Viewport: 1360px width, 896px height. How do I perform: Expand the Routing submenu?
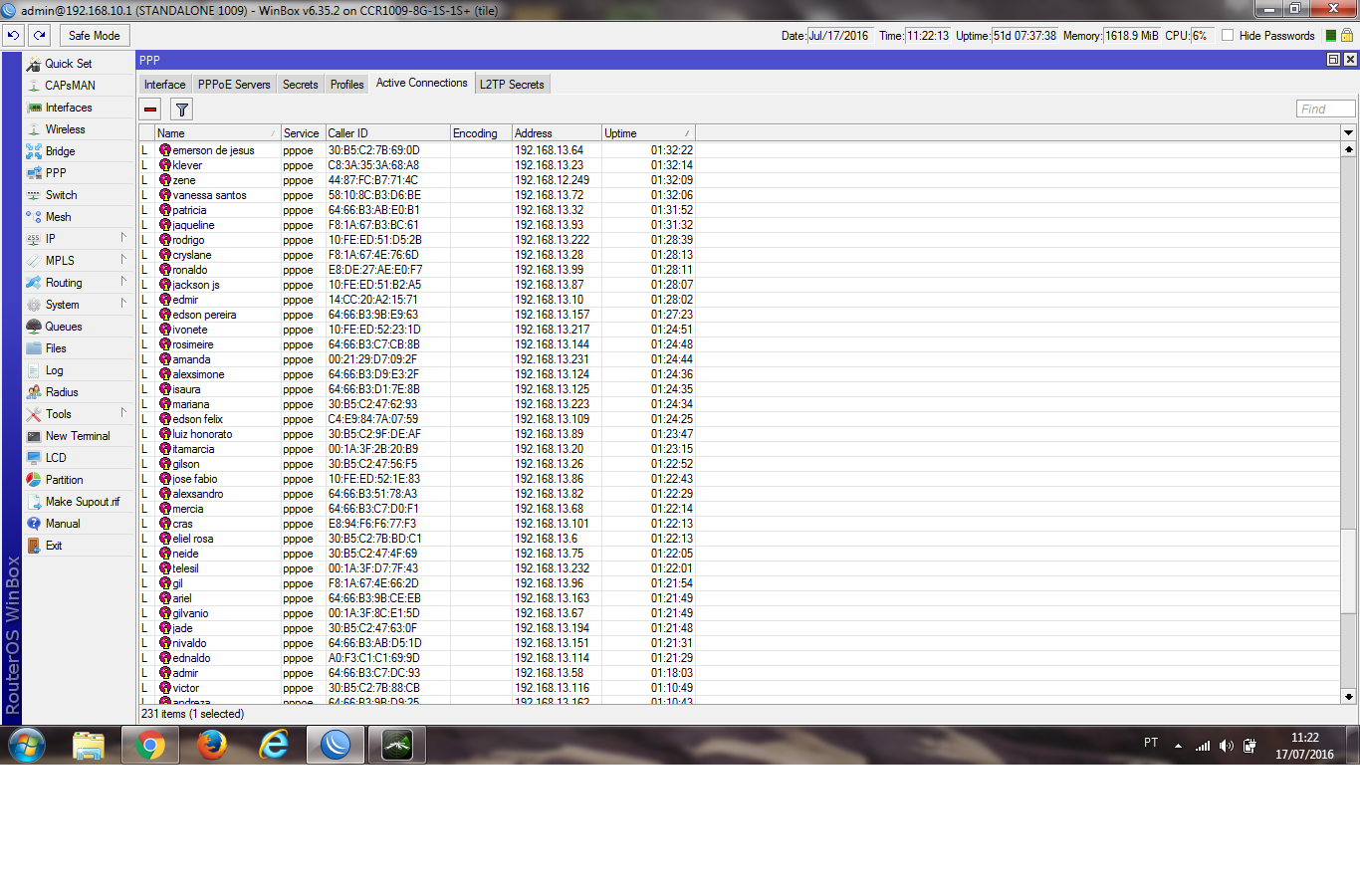(x=123, y=282)
